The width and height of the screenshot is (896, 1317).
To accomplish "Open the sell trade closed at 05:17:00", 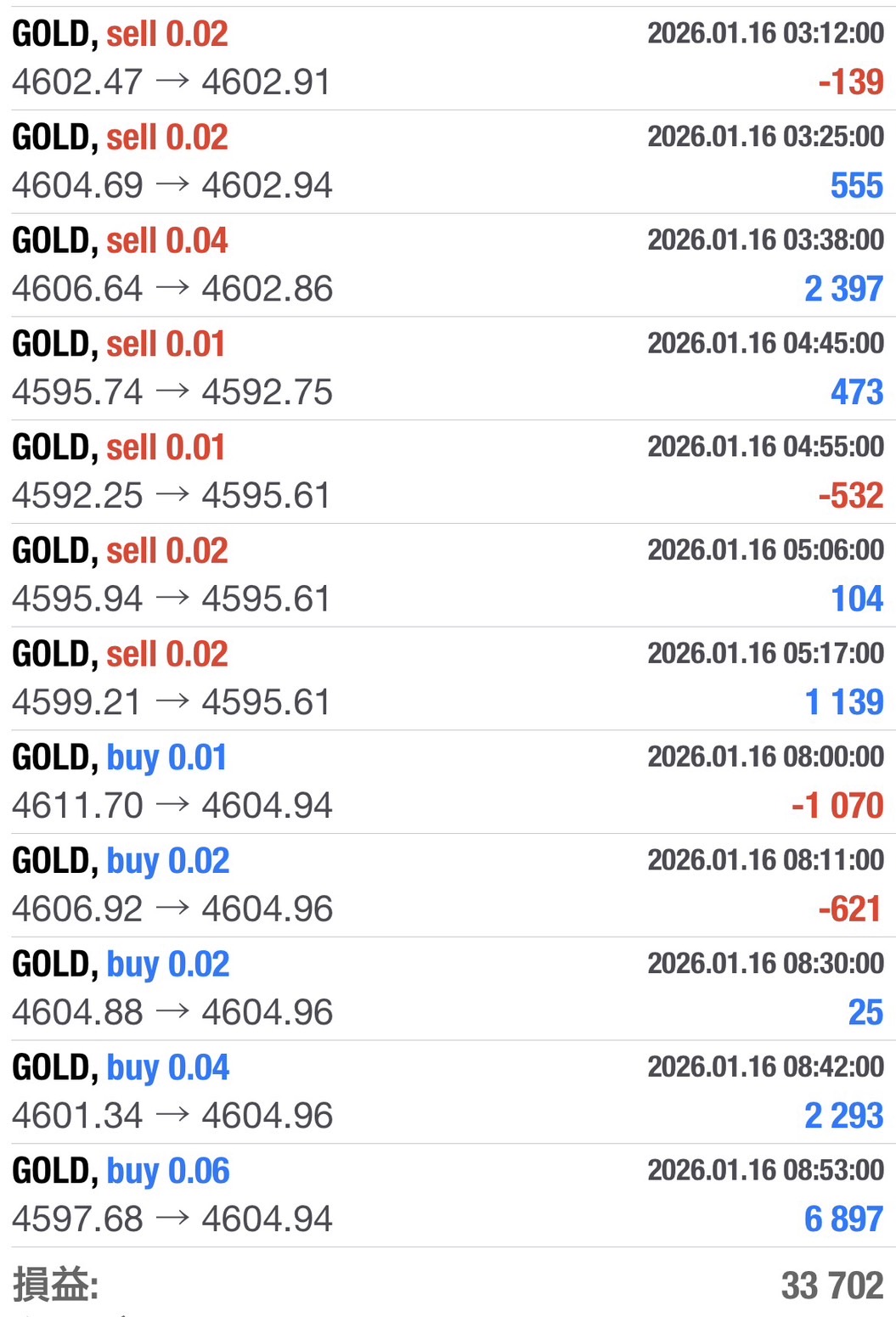I will tap(448, 678).
